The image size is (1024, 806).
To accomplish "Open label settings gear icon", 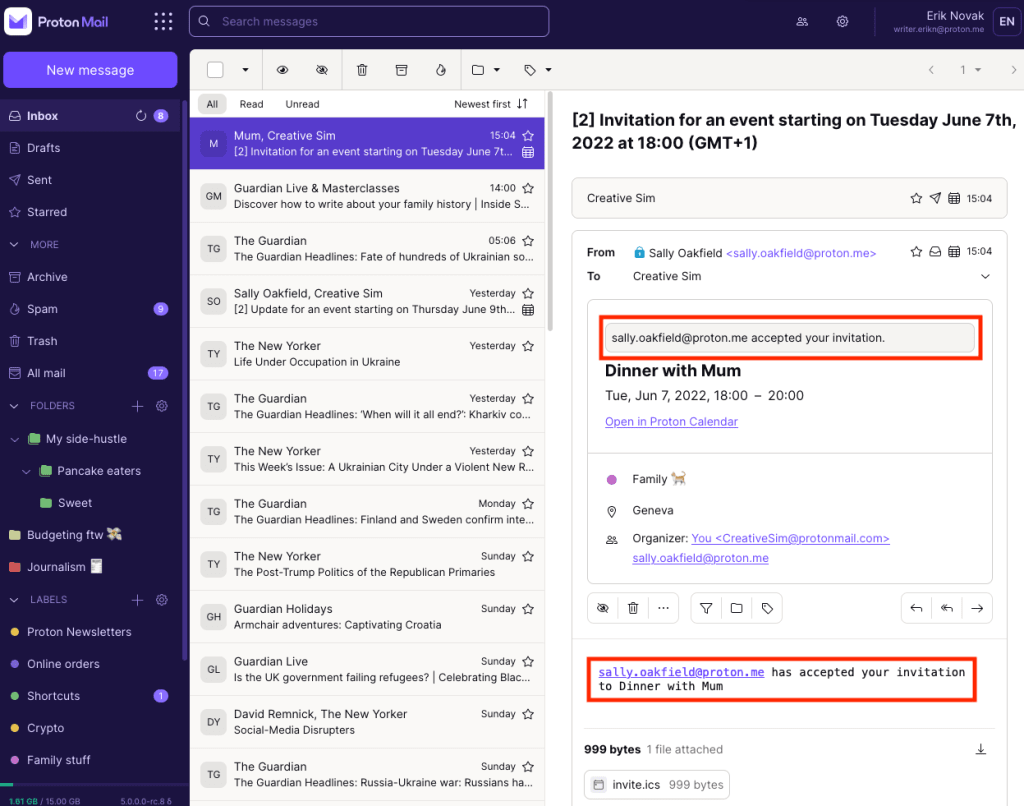I will 162,600.
